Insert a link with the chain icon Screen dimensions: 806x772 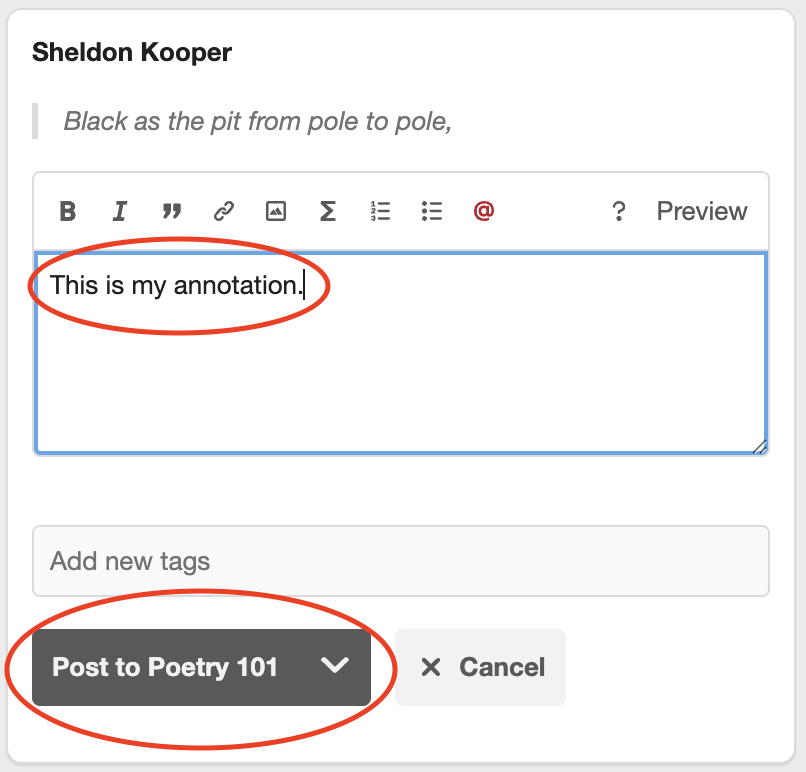tap(224, 211)
